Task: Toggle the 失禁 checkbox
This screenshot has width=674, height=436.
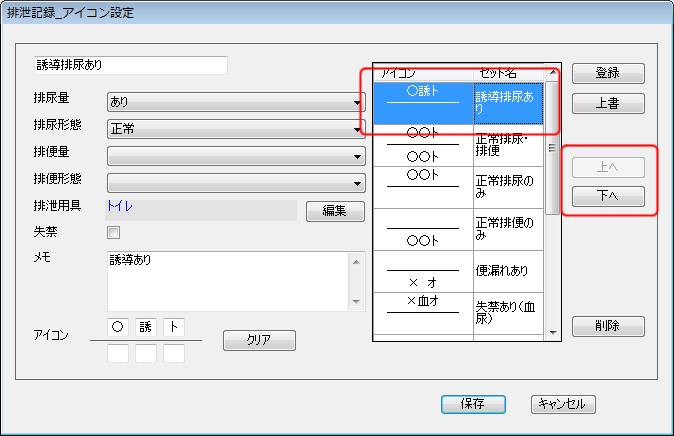Action: pos(113,233)
